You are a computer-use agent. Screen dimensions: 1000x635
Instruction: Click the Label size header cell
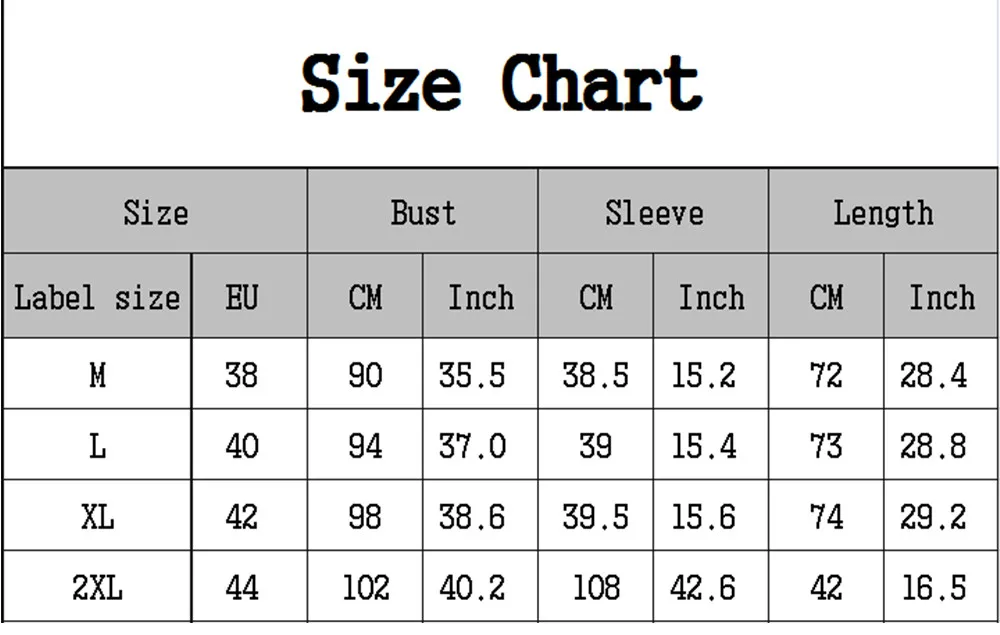(x=98, y=296)
